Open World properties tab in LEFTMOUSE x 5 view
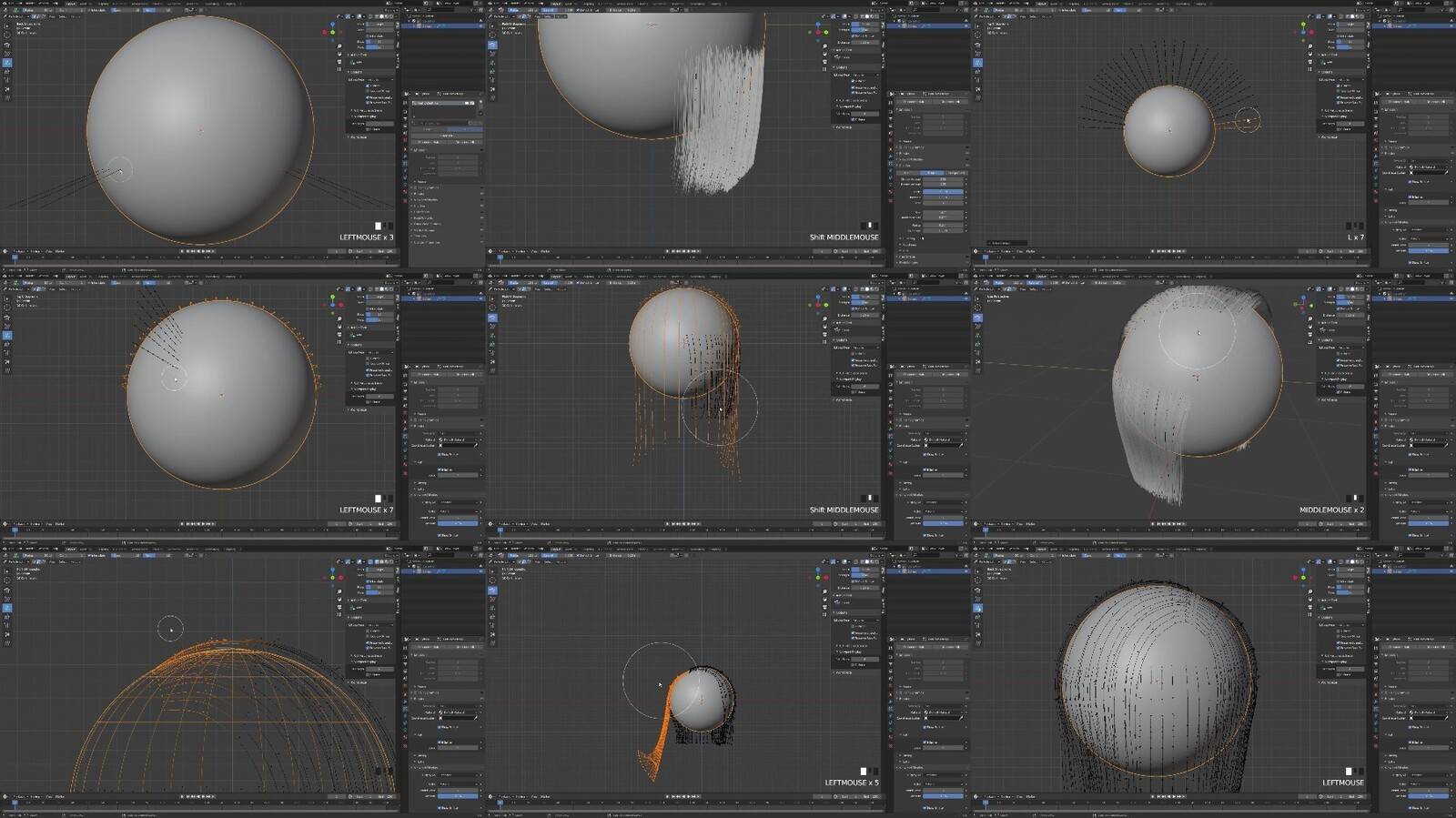Screen dimensions: 1456x818 click(890, 686)
